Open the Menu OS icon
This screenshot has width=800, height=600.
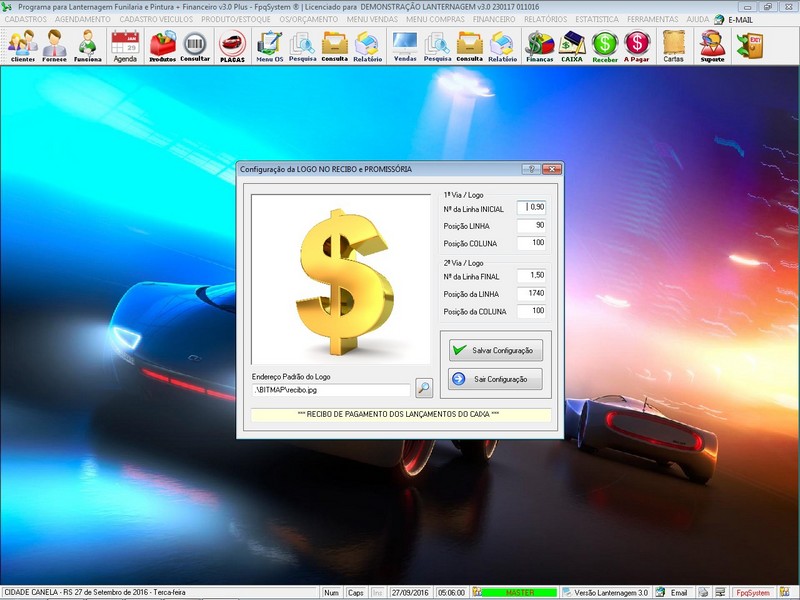(x=269, y=45)
